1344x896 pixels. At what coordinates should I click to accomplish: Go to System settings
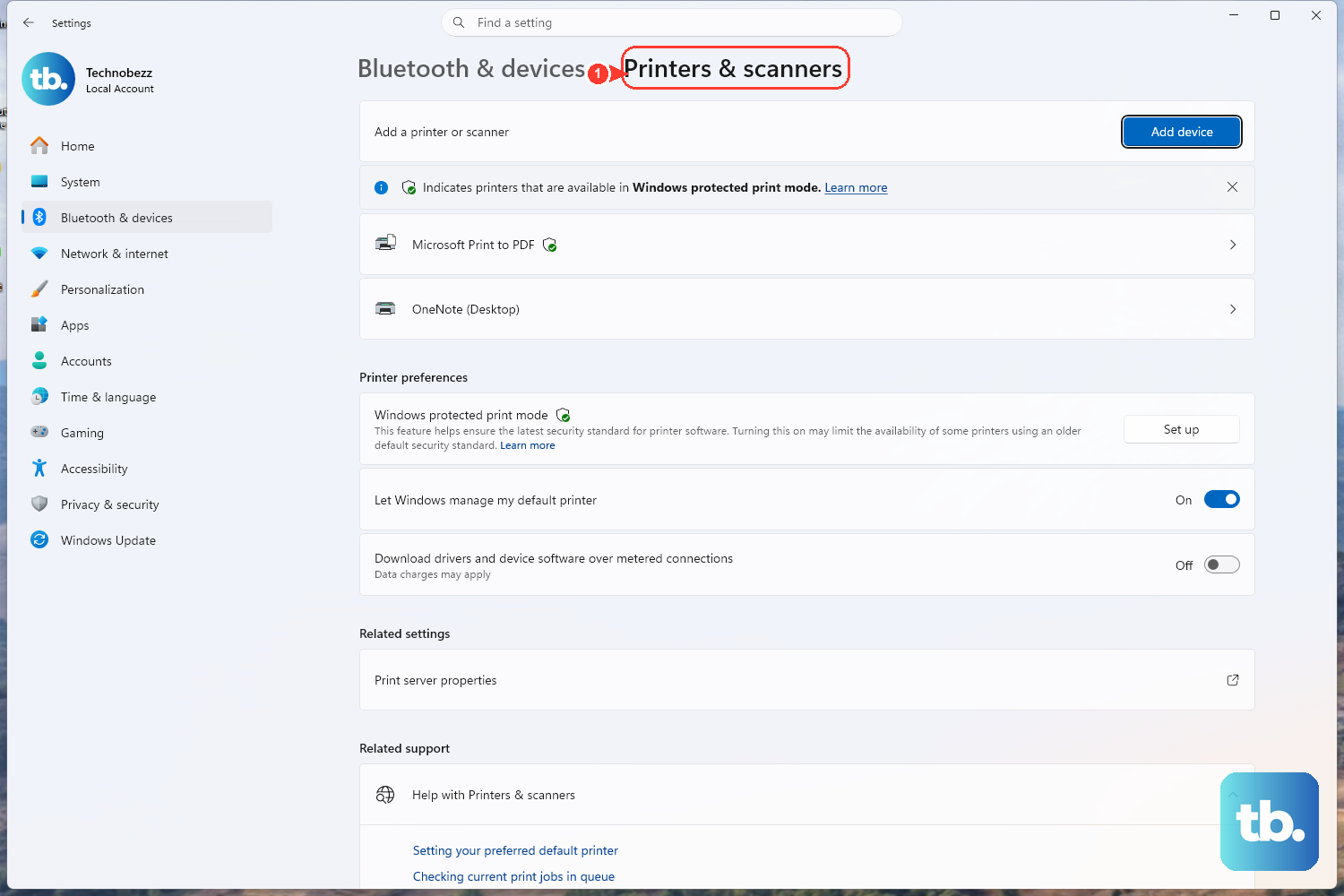(147, 182)
